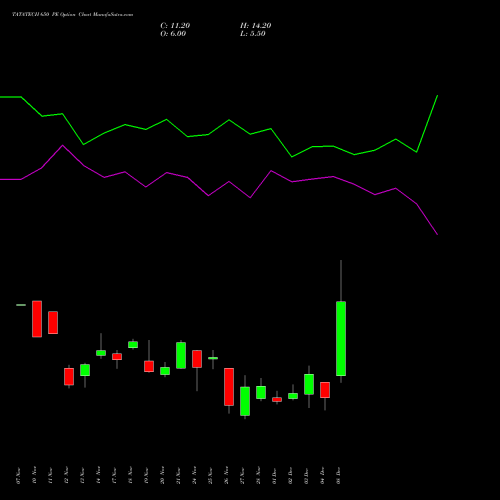Select the small red candle above 17 Nov
Screen dimensions: 500x500
117,357
